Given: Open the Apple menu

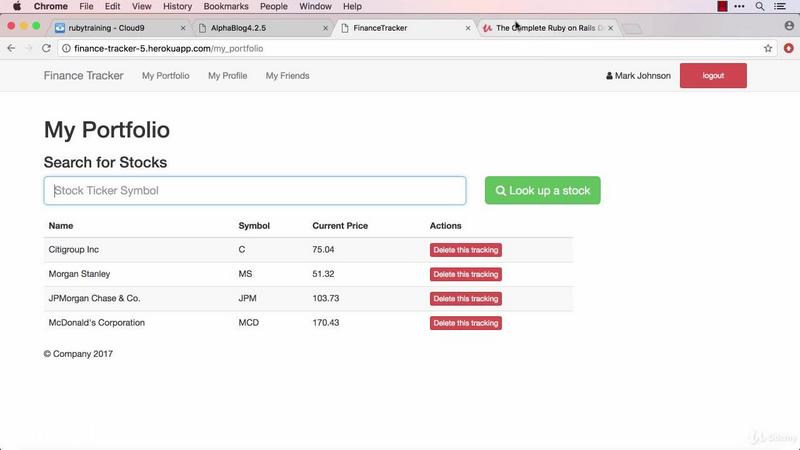Looking at the screenshot, I should (x=17, y=6).
